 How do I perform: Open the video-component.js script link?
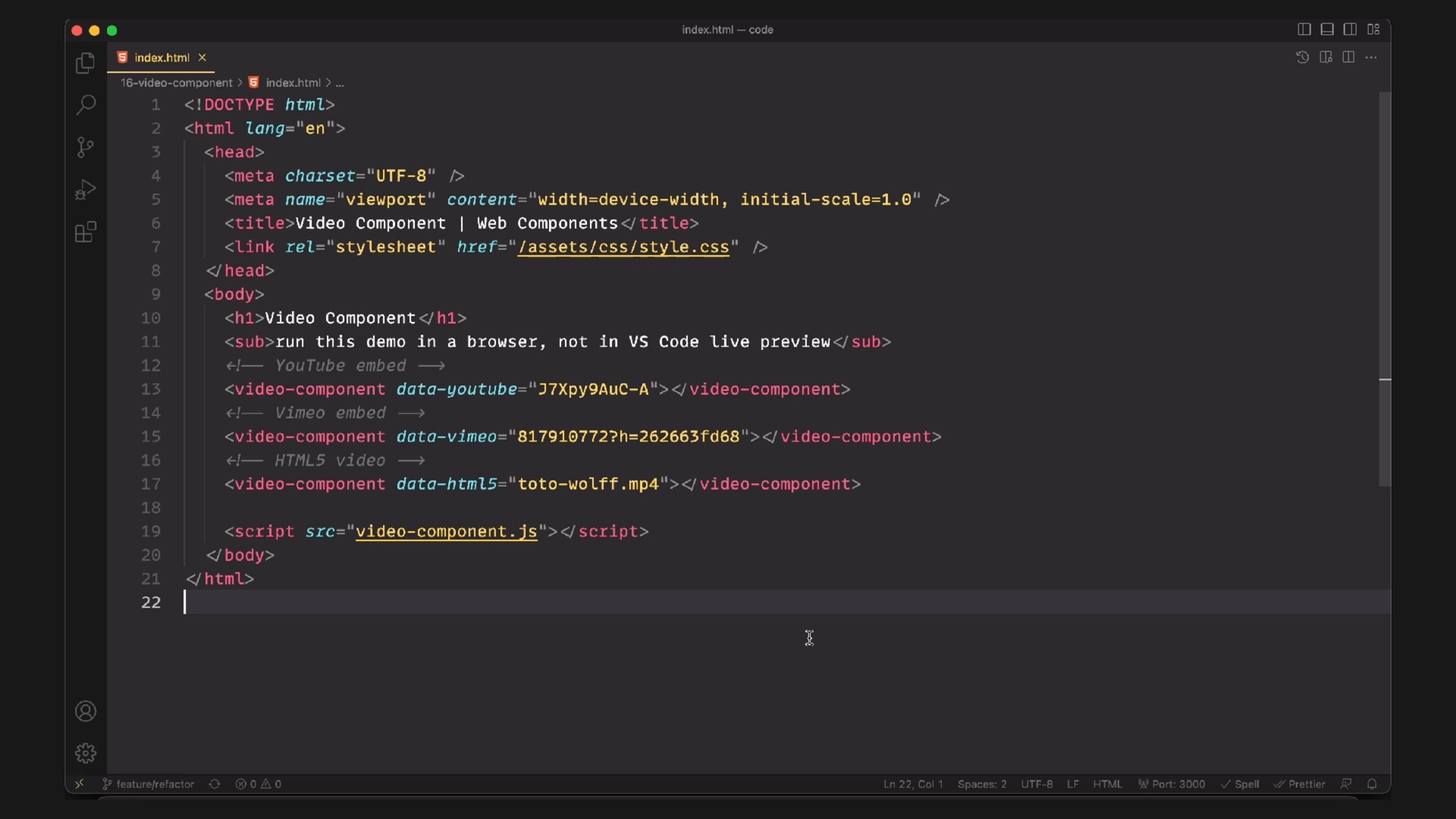pyautogui.click(x=446, y=532)
